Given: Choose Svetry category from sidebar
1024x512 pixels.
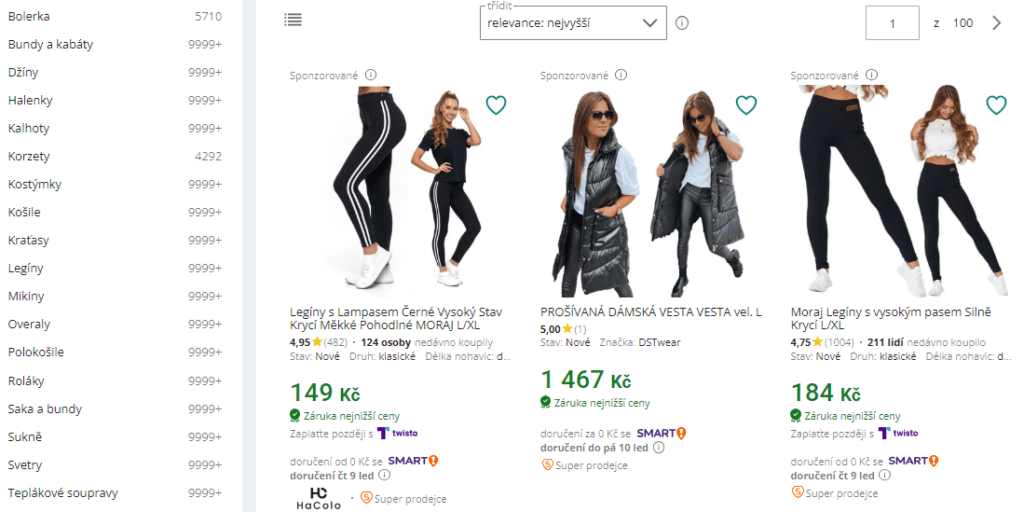Looking at the screenshot, I should coord(25,465).
